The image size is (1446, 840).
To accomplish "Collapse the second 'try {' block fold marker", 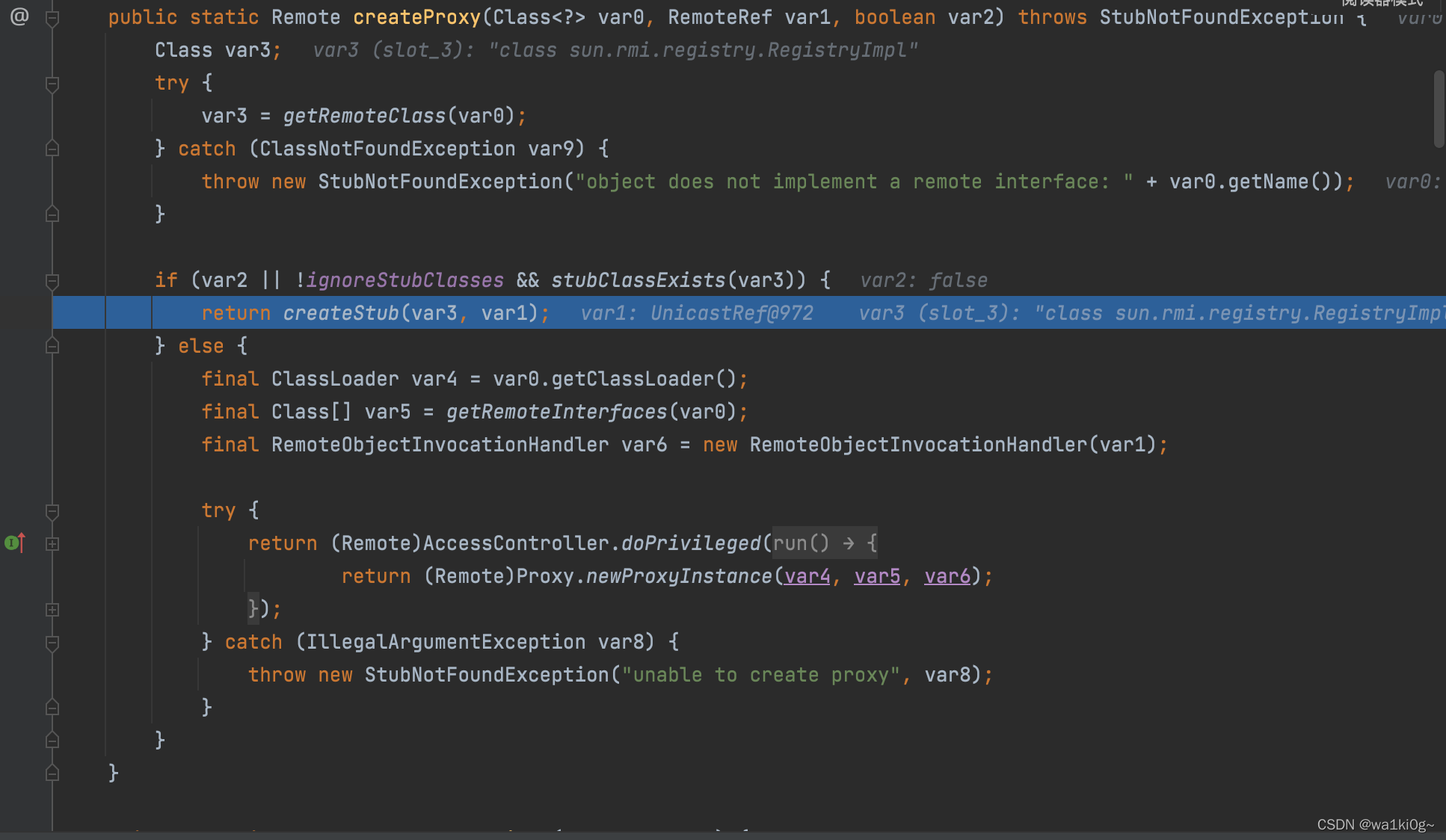I will [x=52, y=512].
